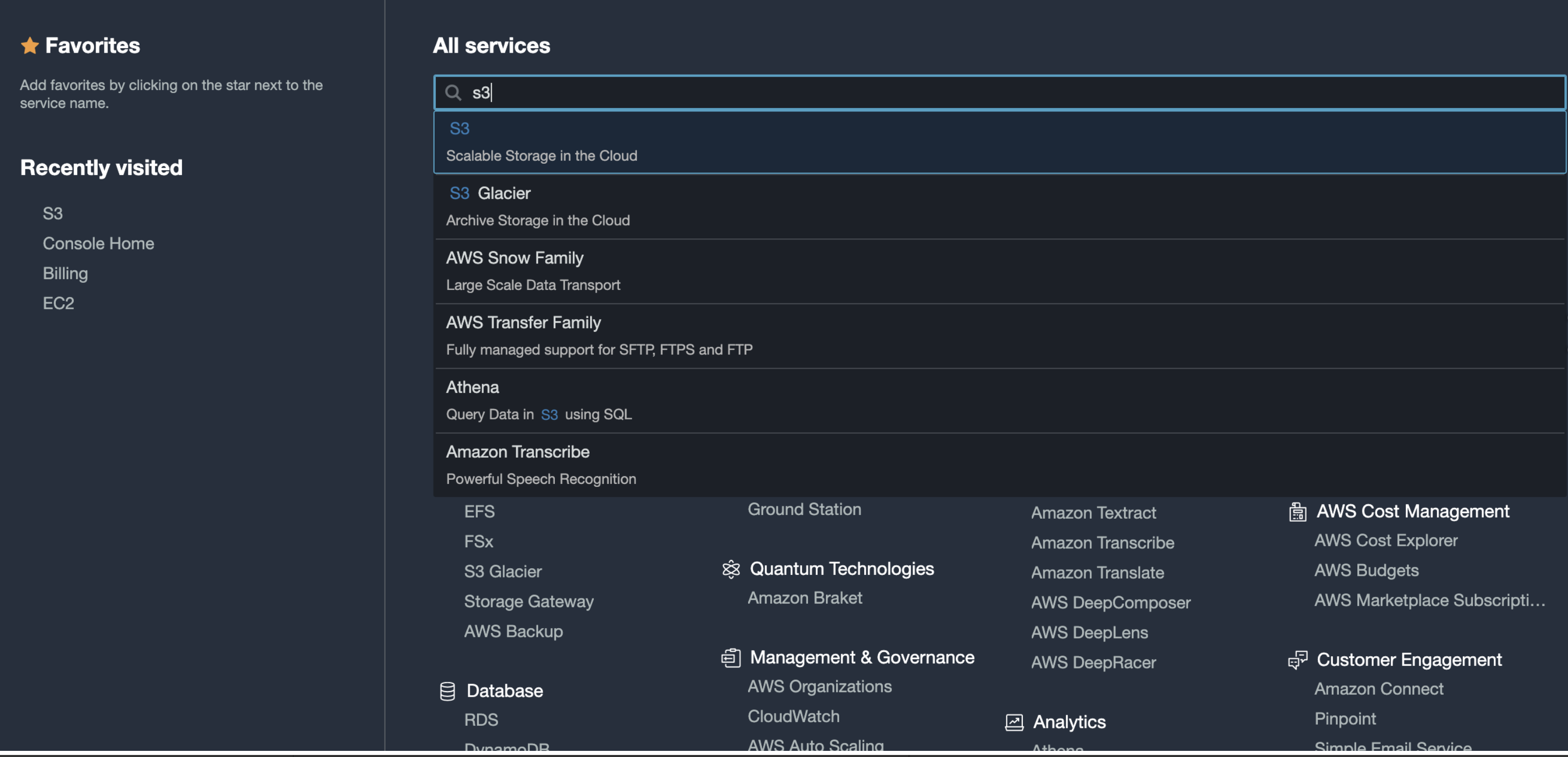Viewport: 1568px width, 757px height.
Task: Open the EC2 recently visited link
Action: click(x=58, y=303)
